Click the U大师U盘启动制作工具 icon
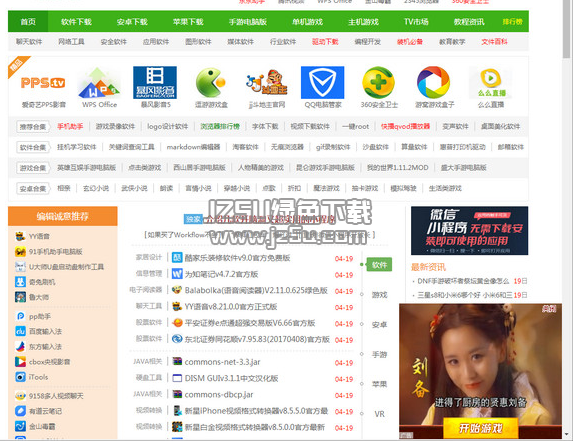 point(20,267)
